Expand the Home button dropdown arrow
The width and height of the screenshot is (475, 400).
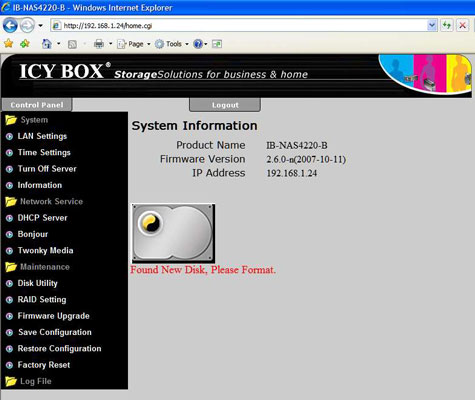point(58,44)
